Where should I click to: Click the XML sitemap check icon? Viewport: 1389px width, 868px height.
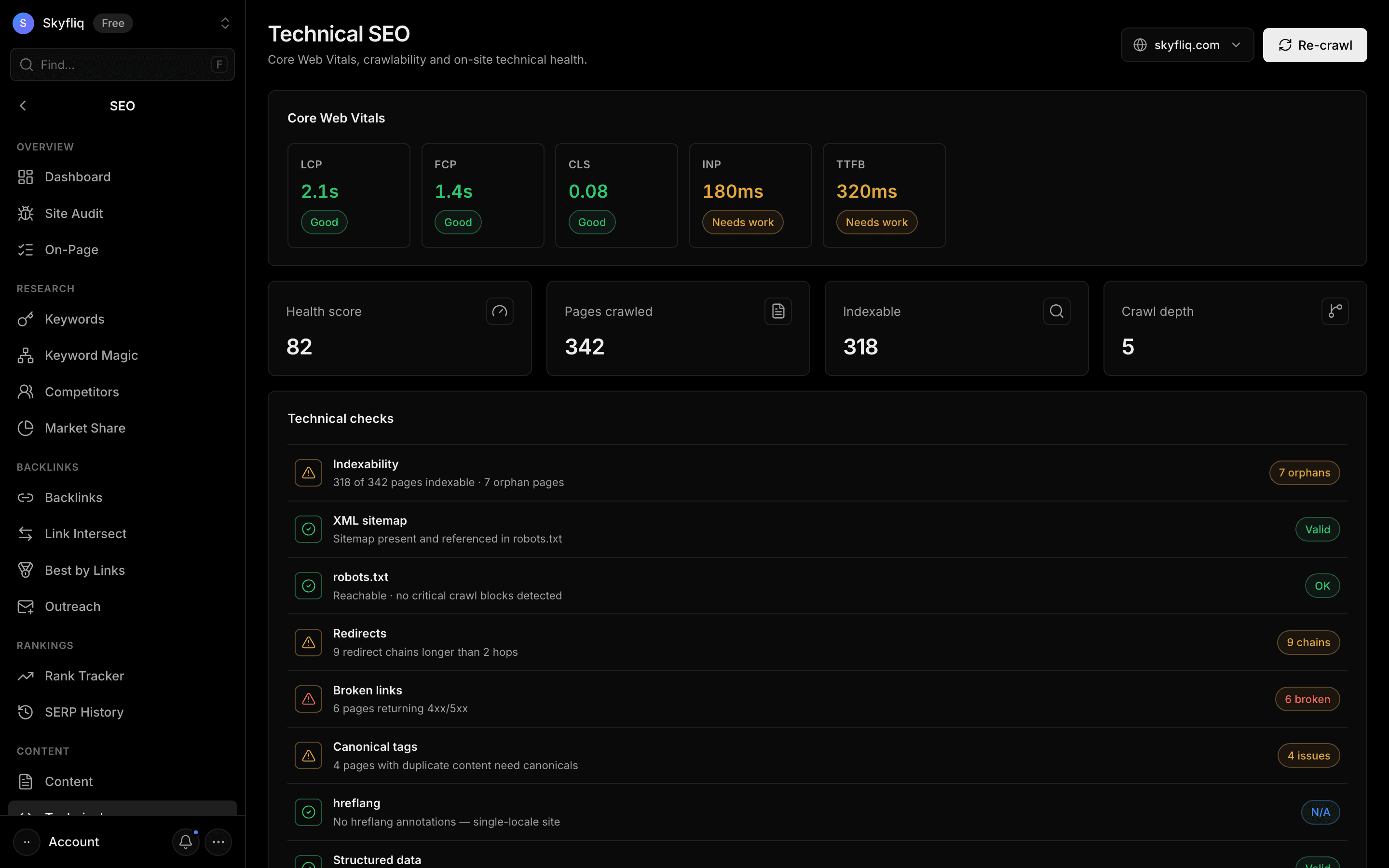308,529
